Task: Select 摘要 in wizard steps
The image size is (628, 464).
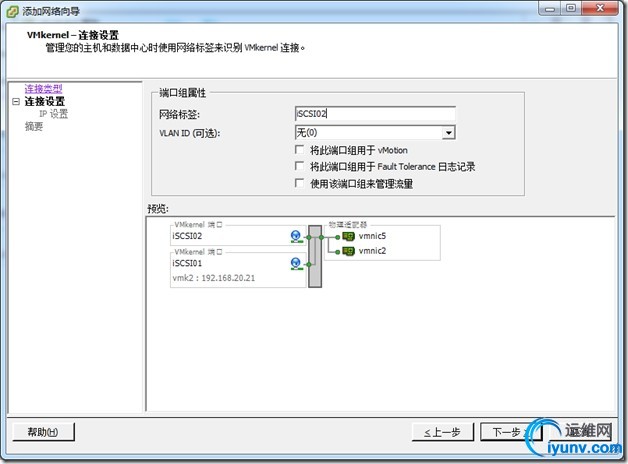Action: 34,127
